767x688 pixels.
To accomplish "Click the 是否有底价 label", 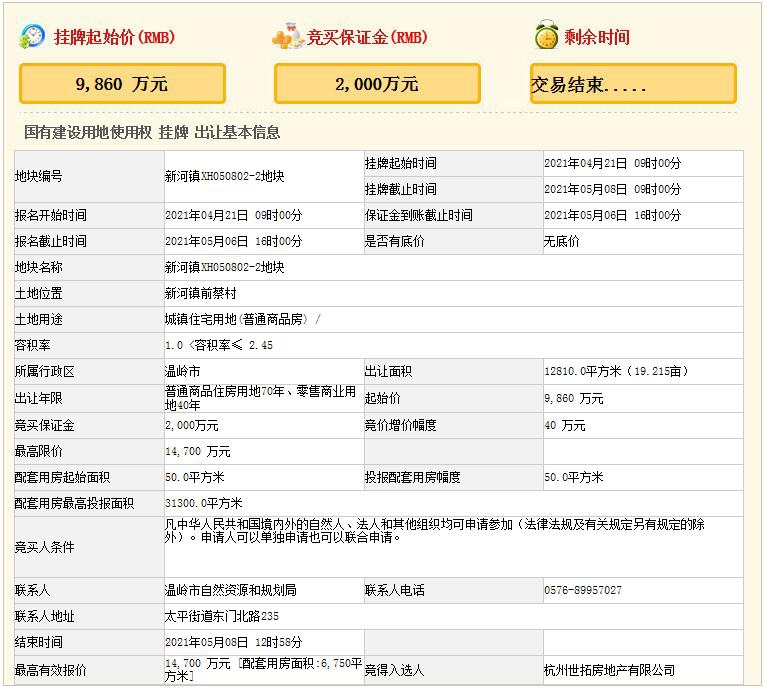I will click(x=394, y=241).
